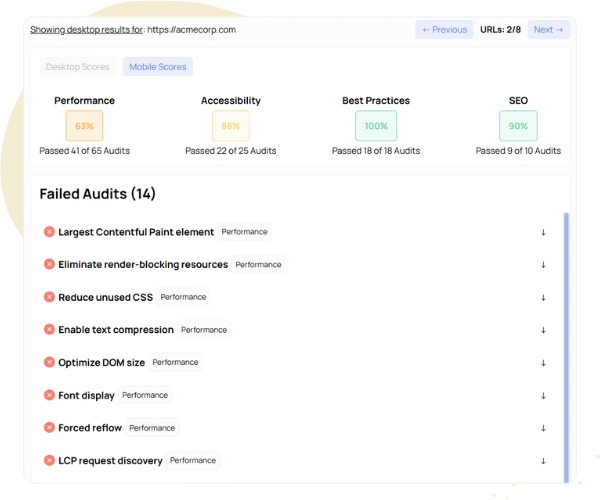The image size is (600, 500).
Task: Switch to the Desktop Scores tab
Action: click(78, 67)
